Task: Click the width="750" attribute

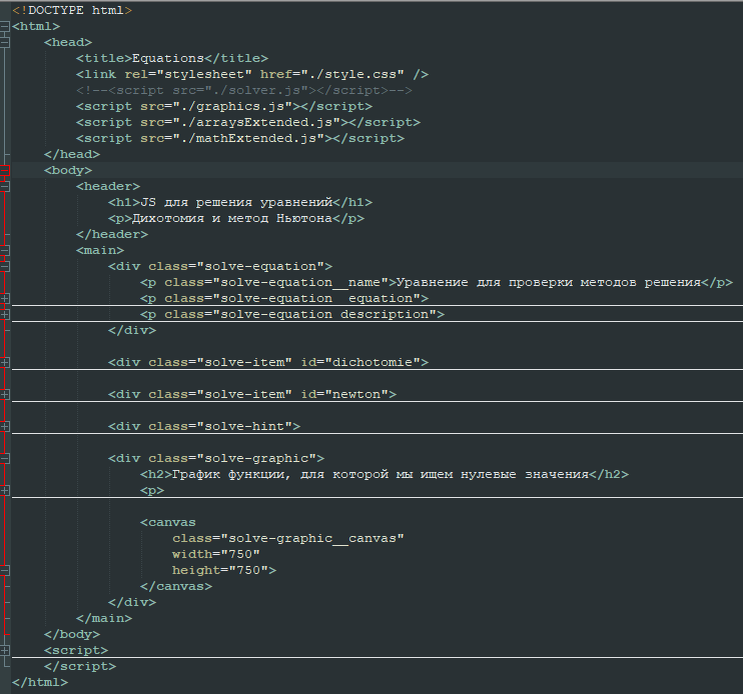Action: (x=216, y=554)
